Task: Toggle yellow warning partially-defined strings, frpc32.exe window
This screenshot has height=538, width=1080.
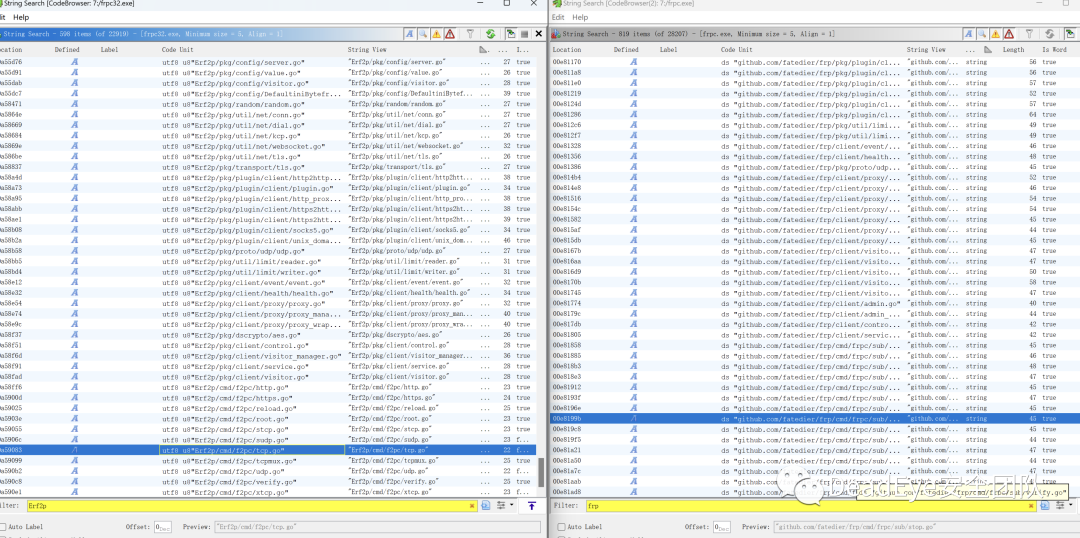Action: (436, 33)
